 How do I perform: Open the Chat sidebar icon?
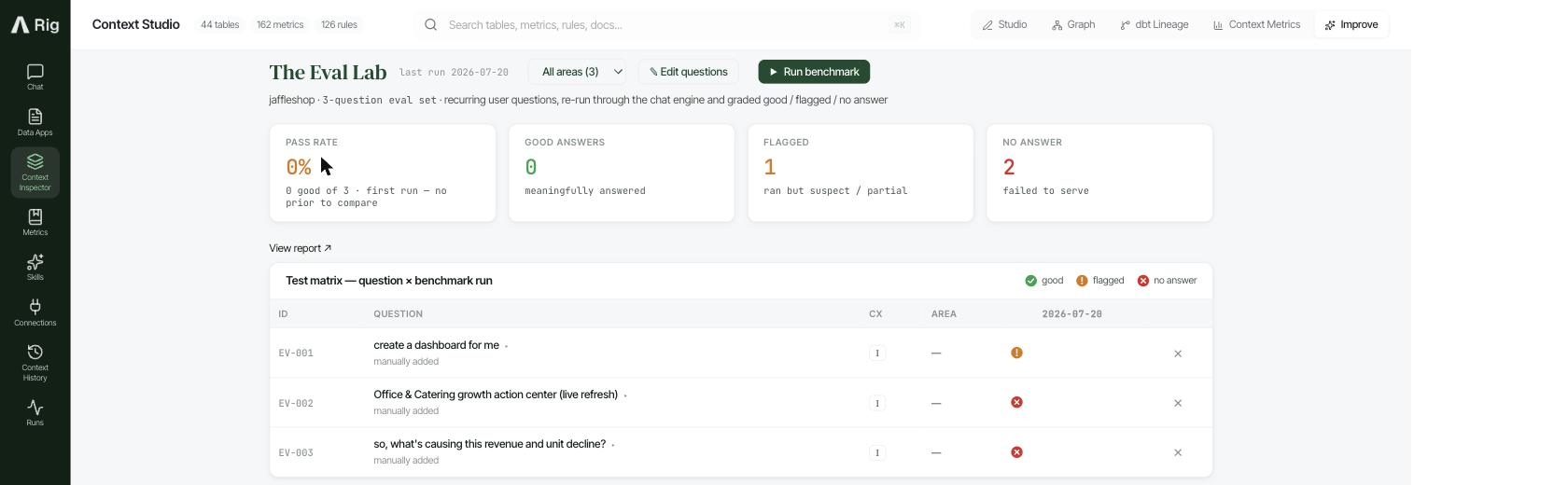[35, 77]
